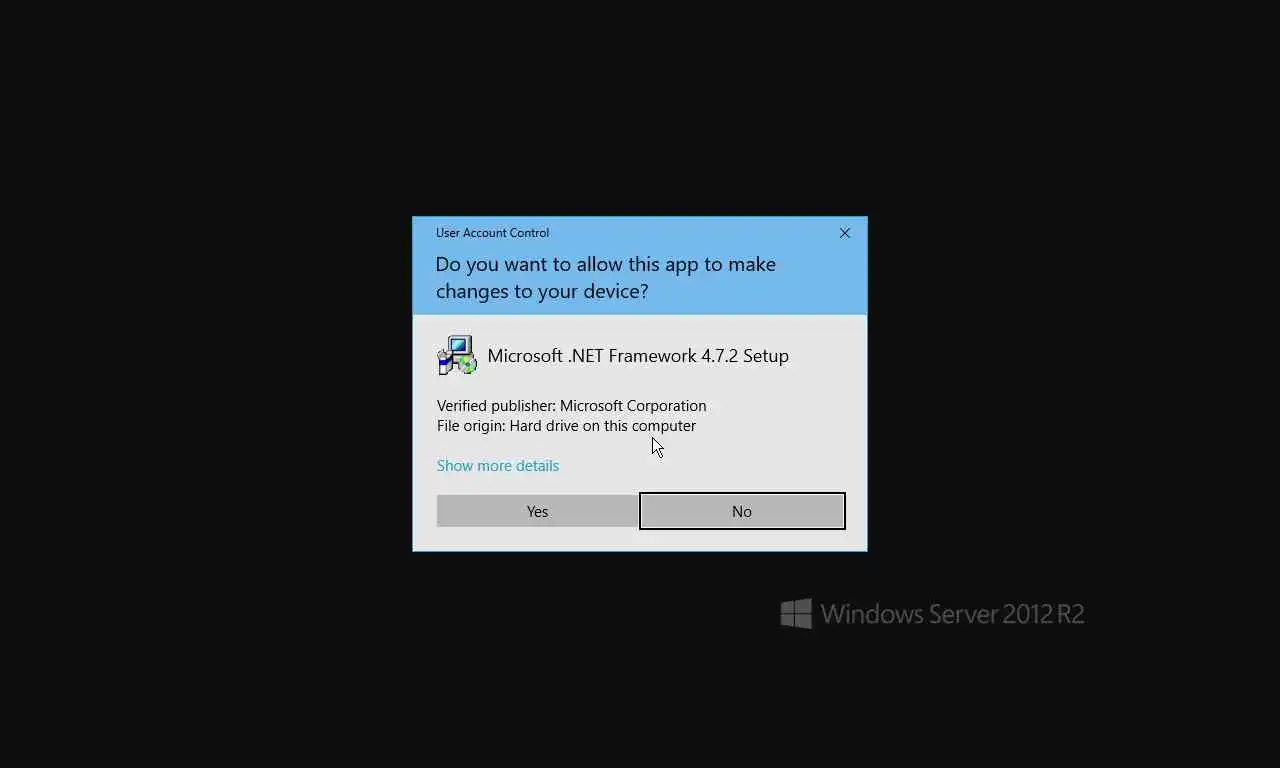
Task: Click the Microsoft Corporation publisher name
Action: click(633, 406)
